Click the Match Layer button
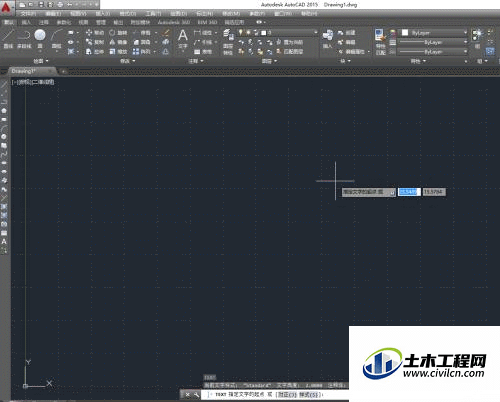Viewport: 500px width, 402px height. coord(290,52)
